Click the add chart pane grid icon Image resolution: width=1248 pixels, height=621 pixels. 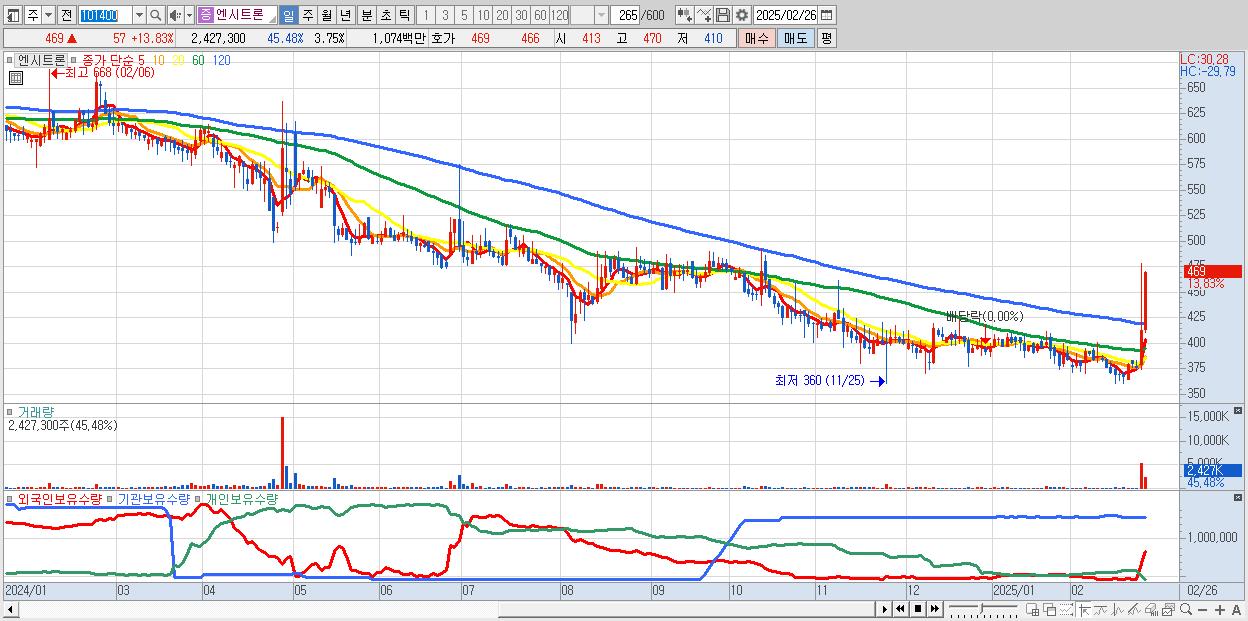coord(1032,609)
